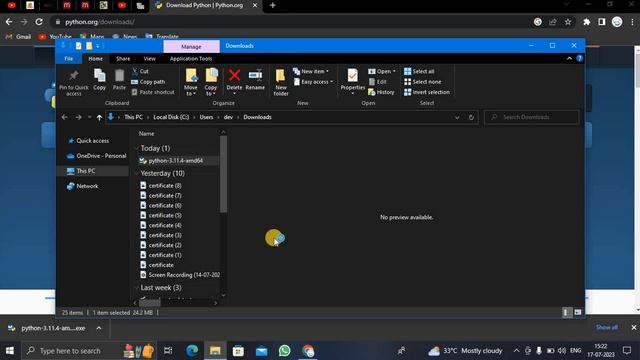Rename the selected file
Image resolution: width=640 pixels, height=360 pixels.
point(255,80)
